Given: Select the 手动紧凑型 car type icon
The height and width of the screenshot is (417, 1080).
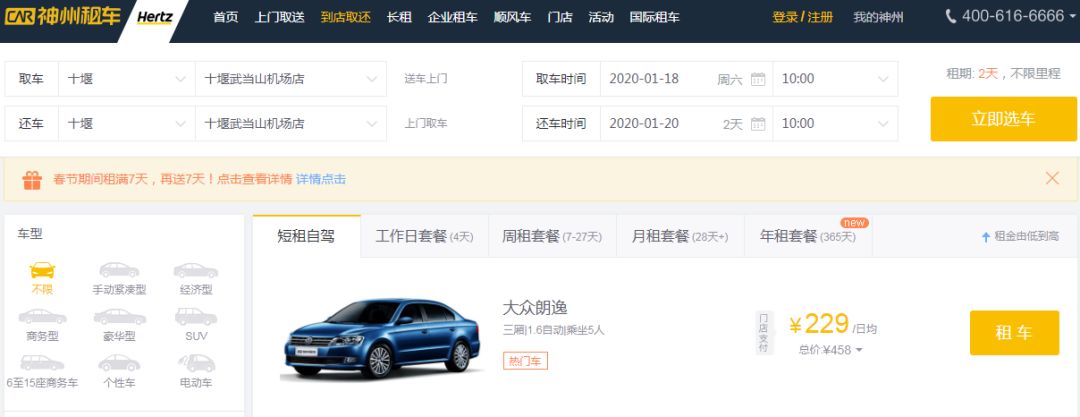Looking at the screenshot, I should click(x=119, y=269).
